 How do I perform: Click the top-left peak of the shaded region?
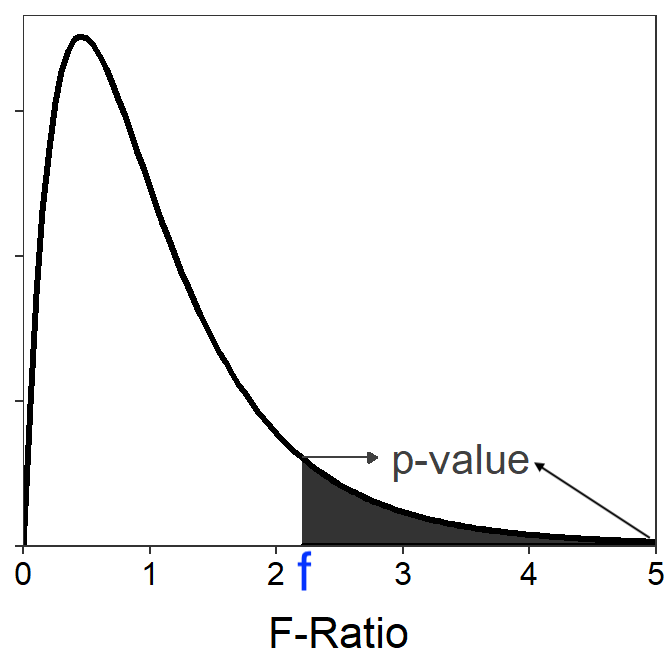click(x=304, y=463)
